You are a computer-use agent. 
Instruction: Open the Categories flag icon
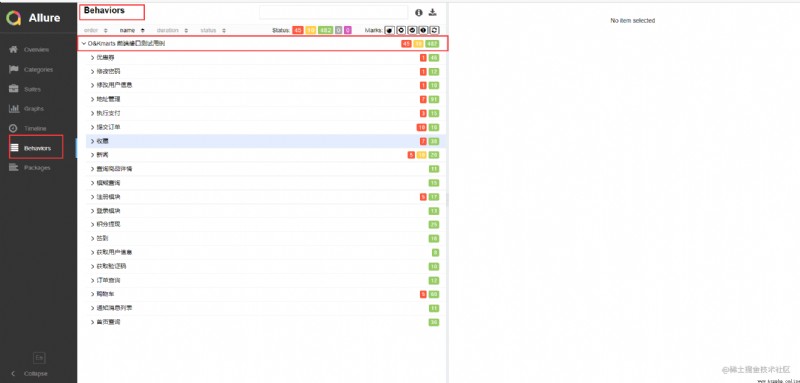click(14, 69)
